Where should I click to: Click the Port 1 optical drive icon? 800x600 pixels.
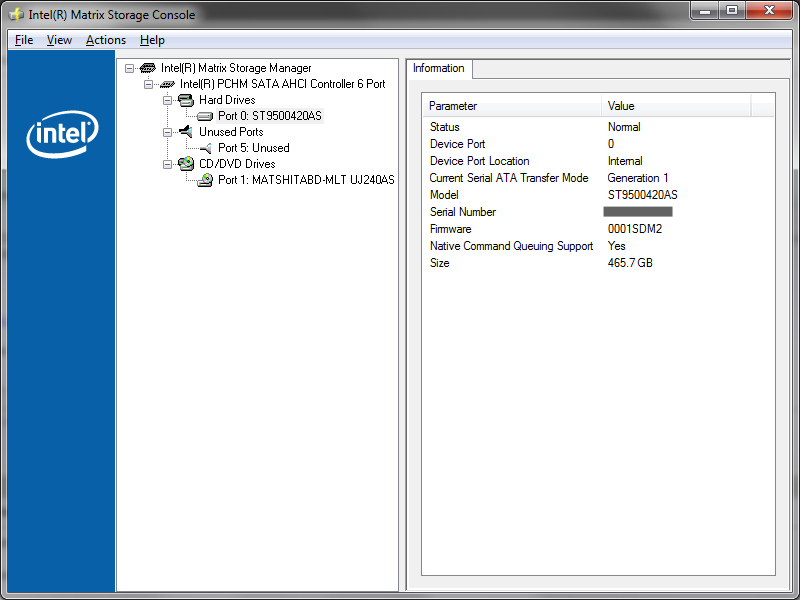click(x=205, y=180)
